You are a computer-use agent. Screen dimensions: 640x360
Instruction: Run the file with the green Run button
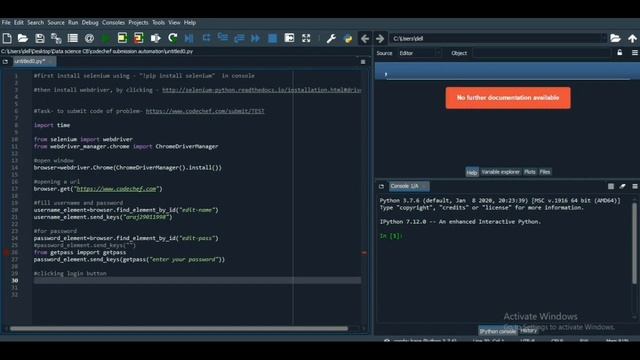tap(106, 38)
